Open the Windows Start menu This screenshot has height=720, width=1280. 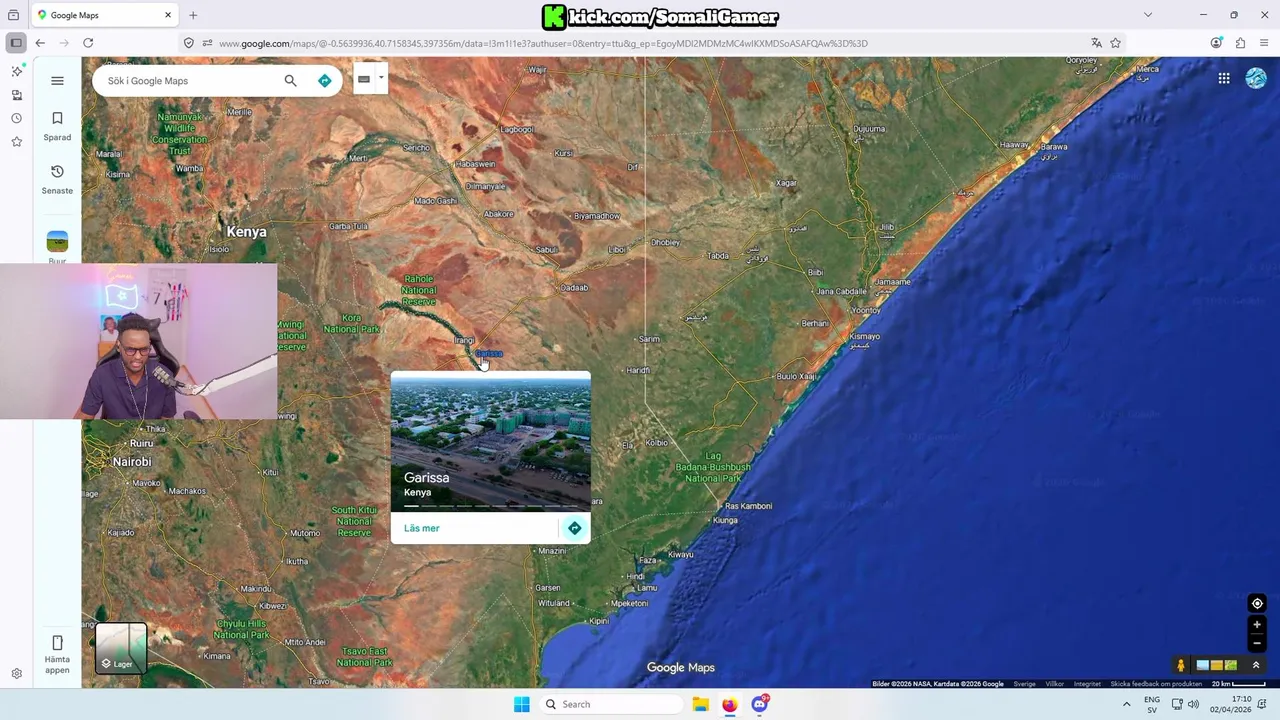(521, 704)
